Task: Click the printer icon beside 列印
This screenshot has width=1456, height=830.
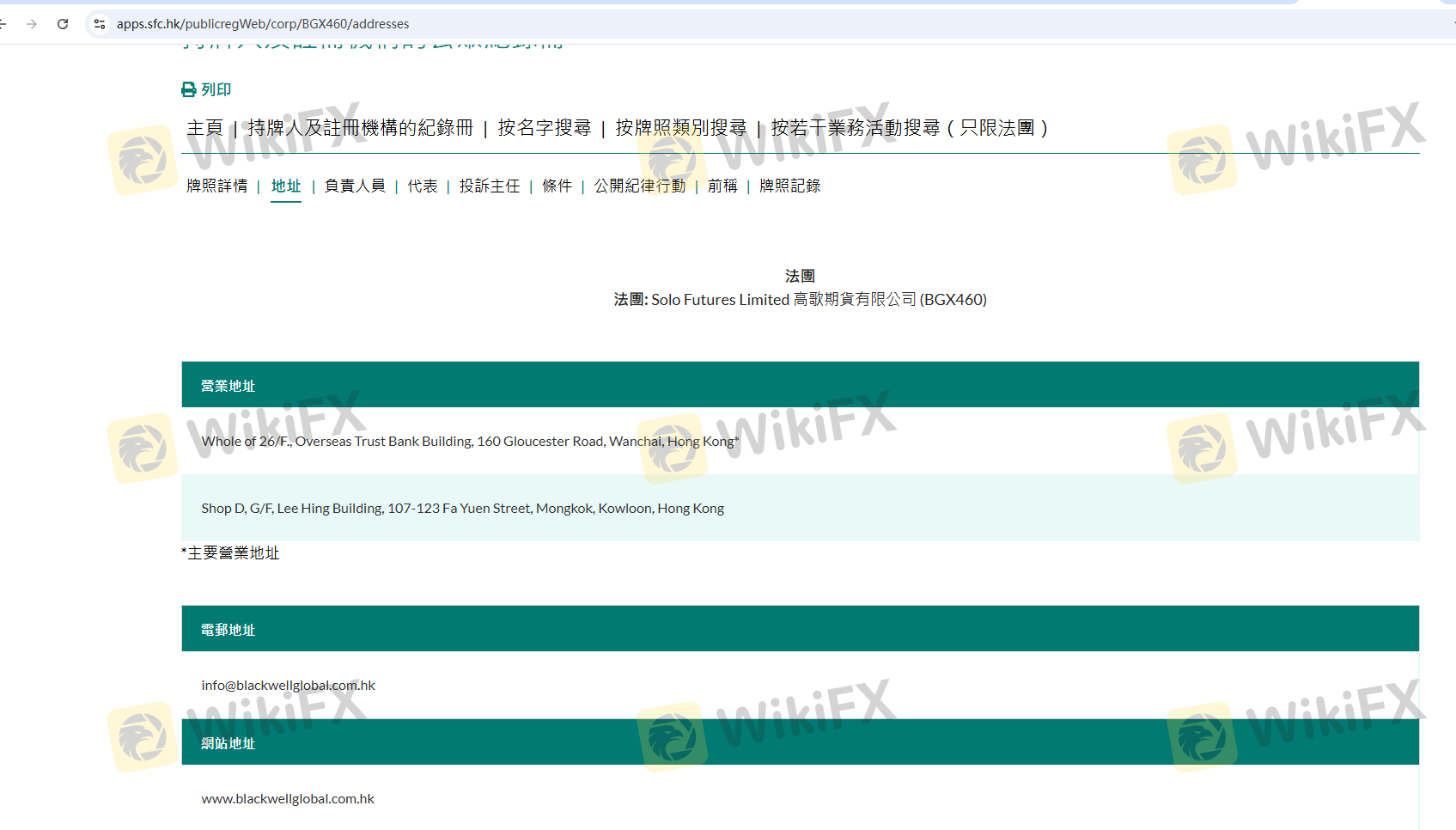Action: (x=189, y=89)
